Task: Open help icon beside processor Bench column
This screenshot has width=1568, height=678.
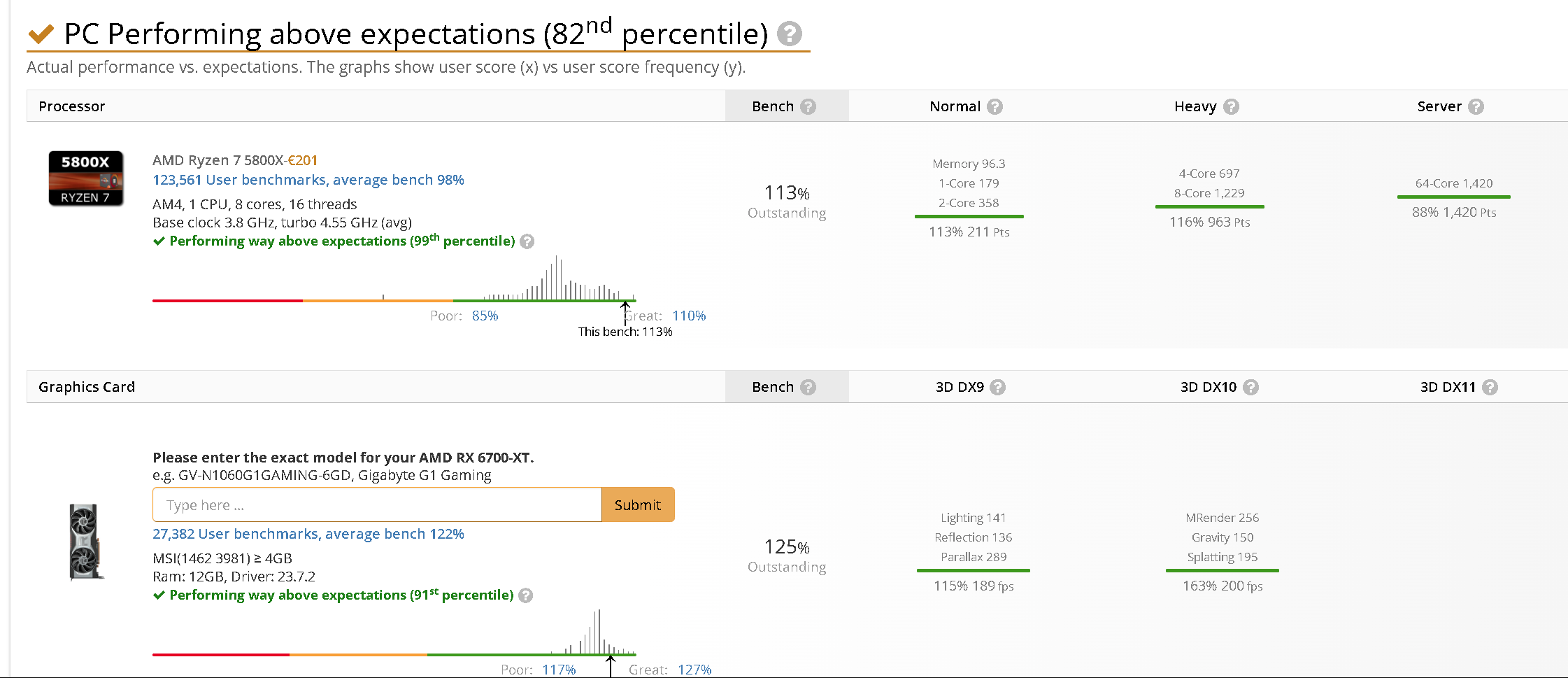Action: (808, 106)
